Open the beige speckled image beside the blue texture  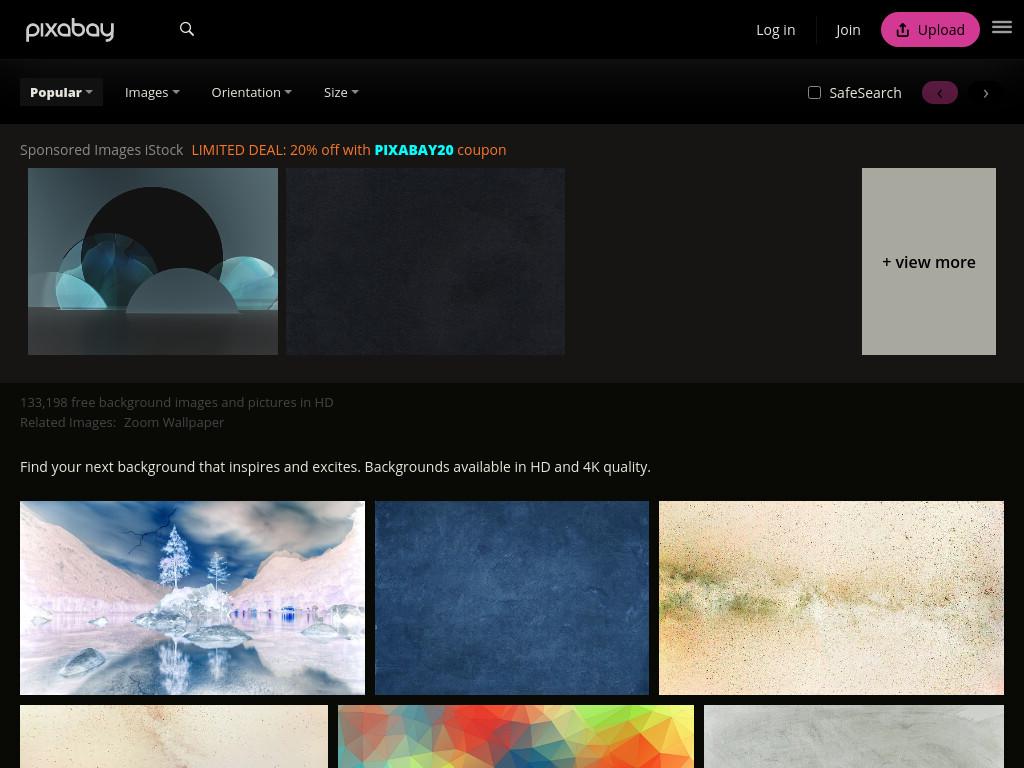coord(831,598)
